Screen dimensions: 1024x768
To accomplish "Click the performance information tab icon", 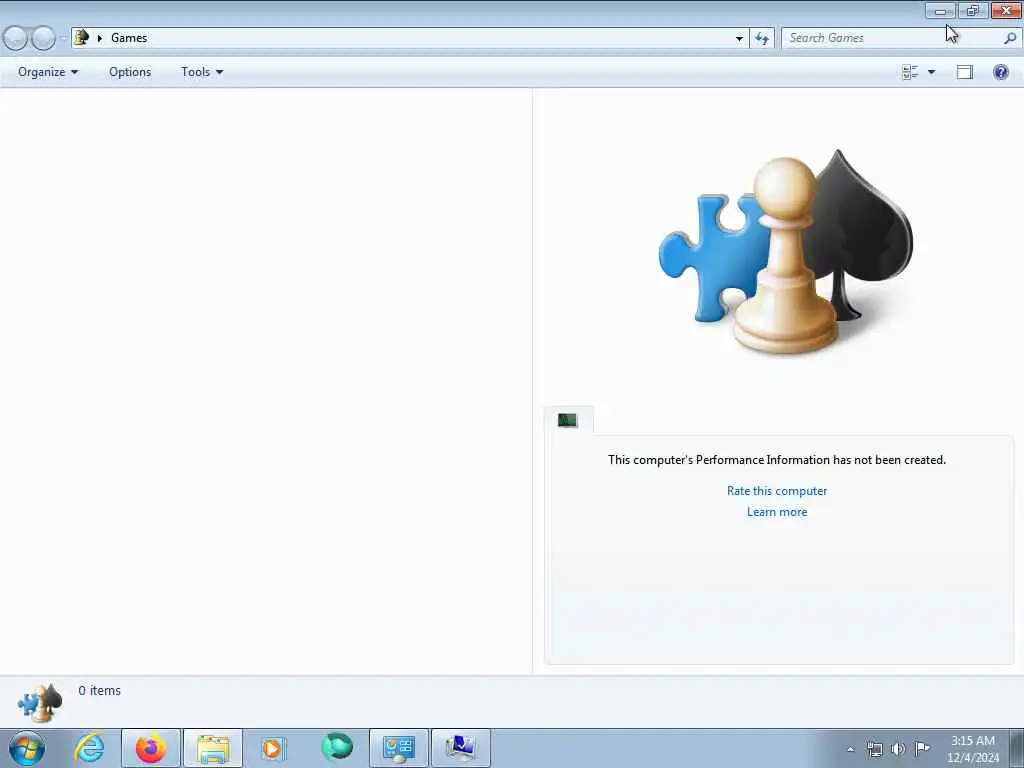I will [568, 420].
